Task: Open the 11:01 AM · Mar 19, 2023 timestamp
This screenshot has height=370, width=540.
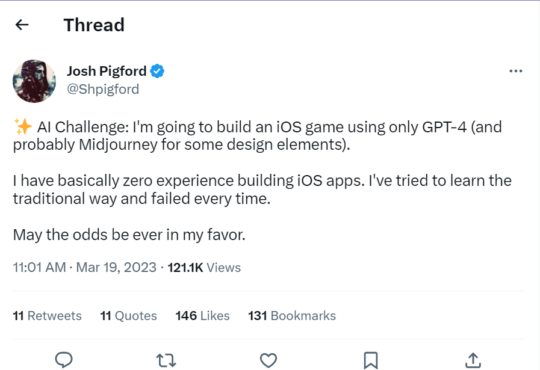Action: 85,267
